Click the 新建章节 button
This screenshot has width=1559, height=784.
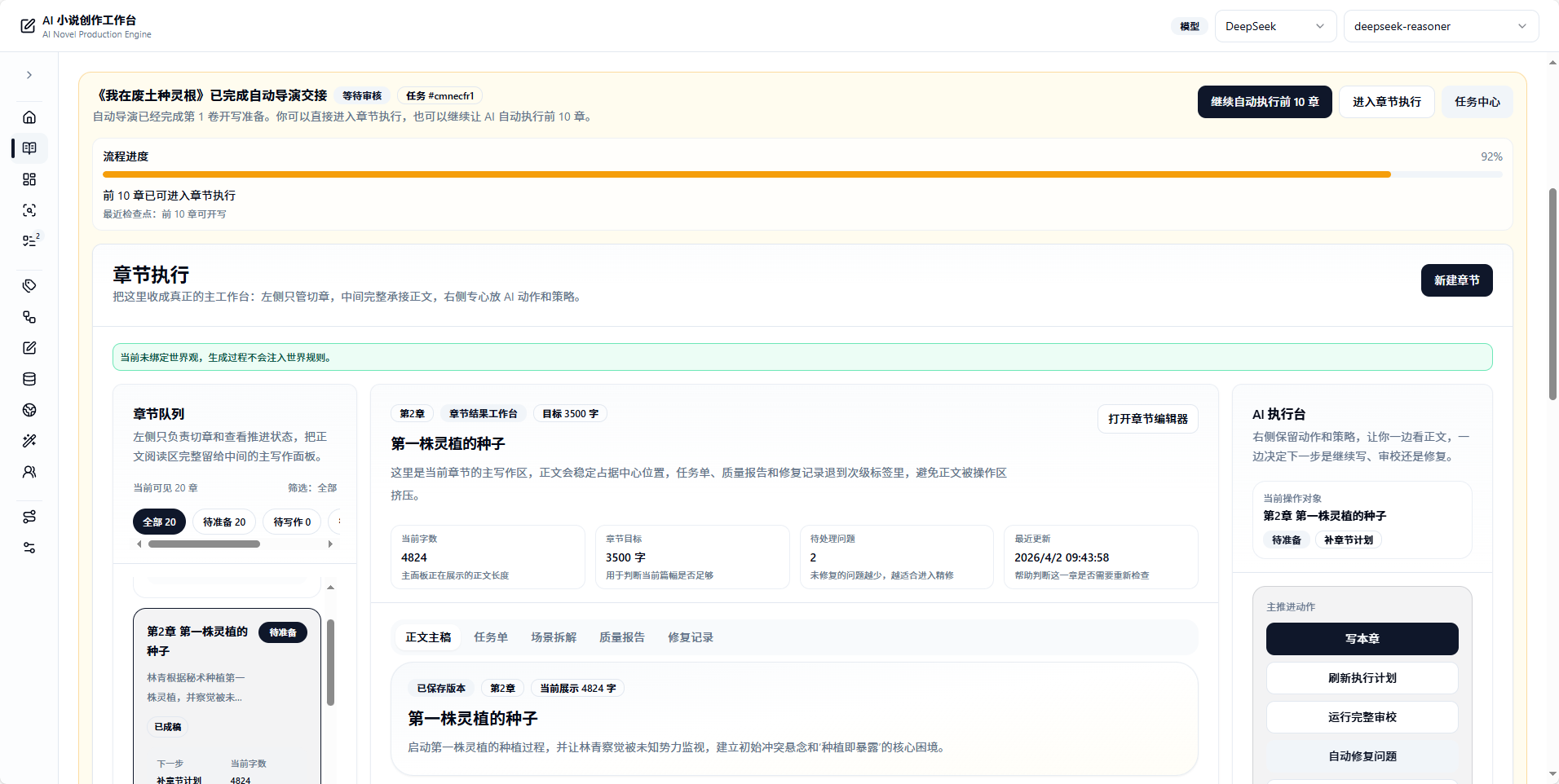click(1456, 280)
